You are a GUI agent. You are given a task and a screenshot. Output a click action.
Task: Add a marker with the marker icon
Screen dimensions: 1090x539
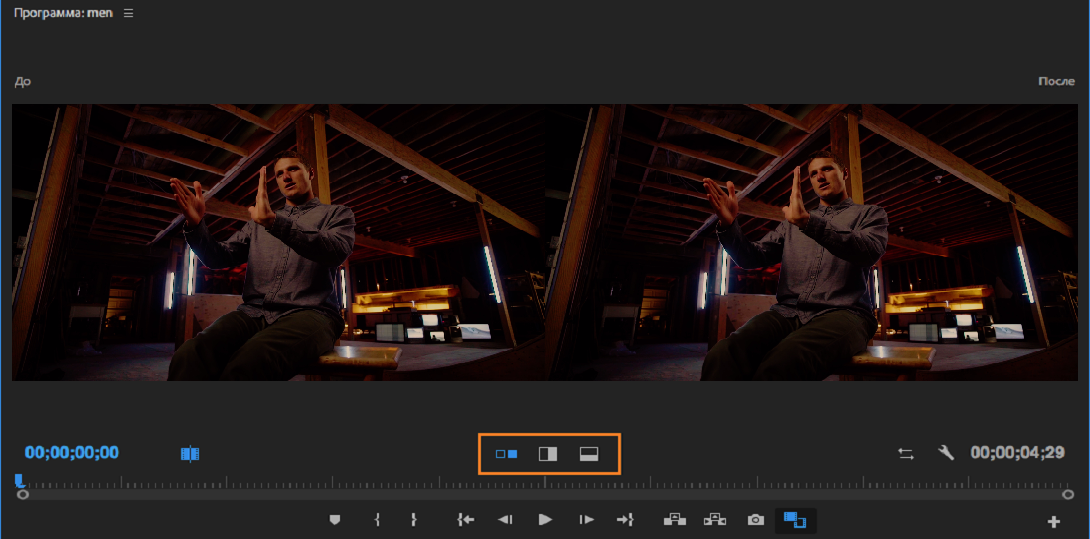334,520
